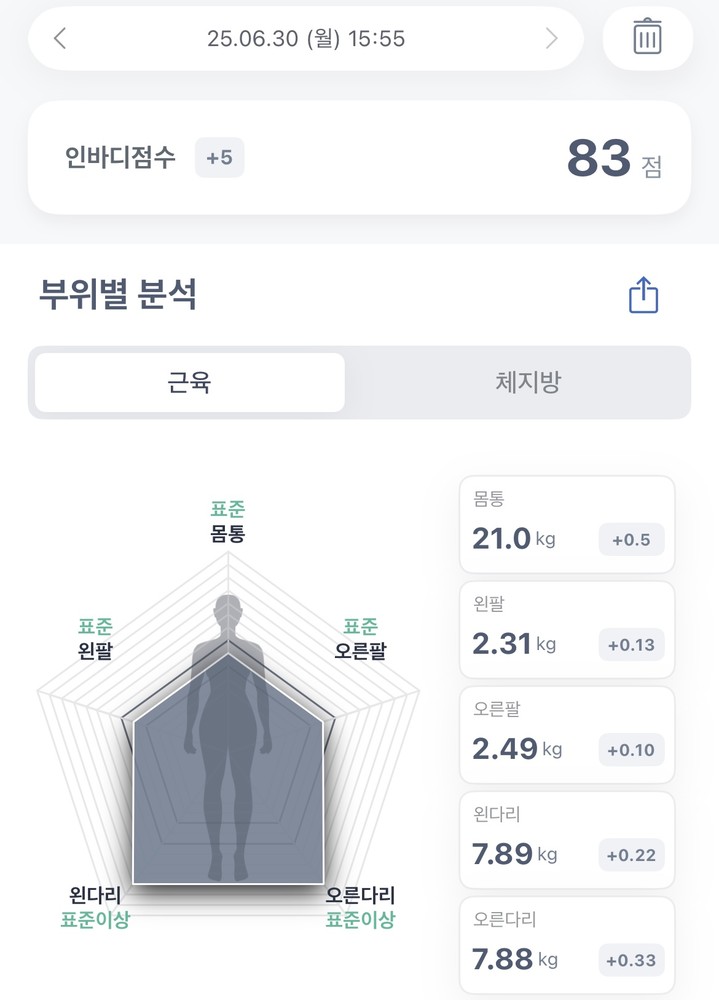
Task: Tap the trash can delete icon
Action: pos(647,38)
